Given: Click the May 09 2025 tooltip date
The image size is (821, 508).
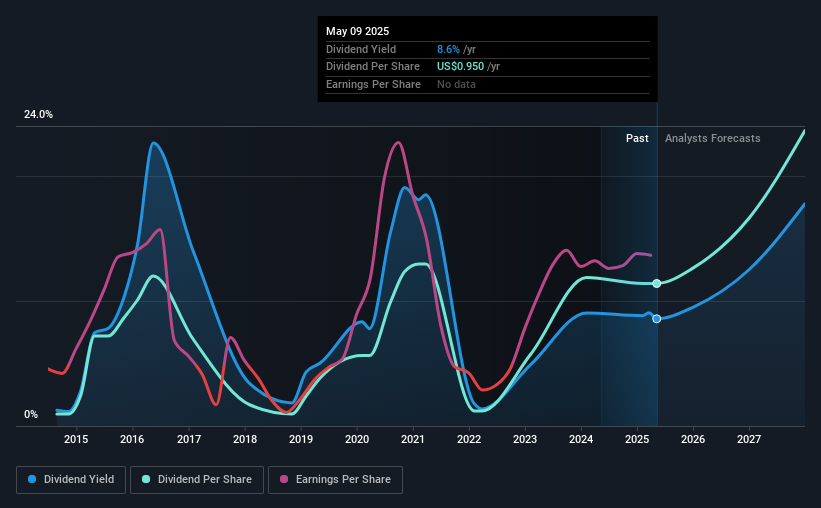Looking at the screenshot, I should 358,31.
